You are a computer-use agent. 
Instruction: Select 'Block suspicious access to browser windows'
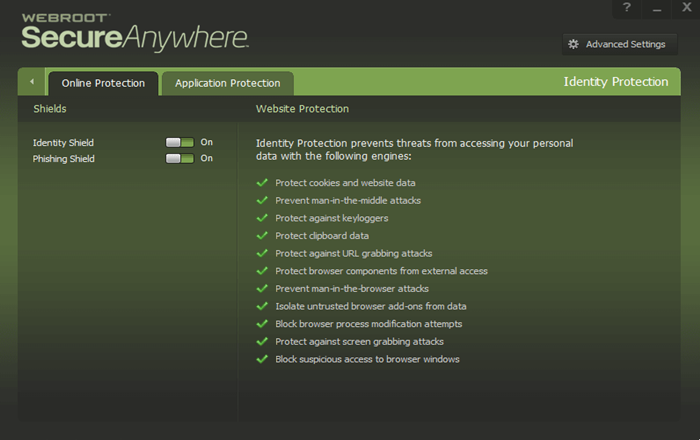coord(367,359)
